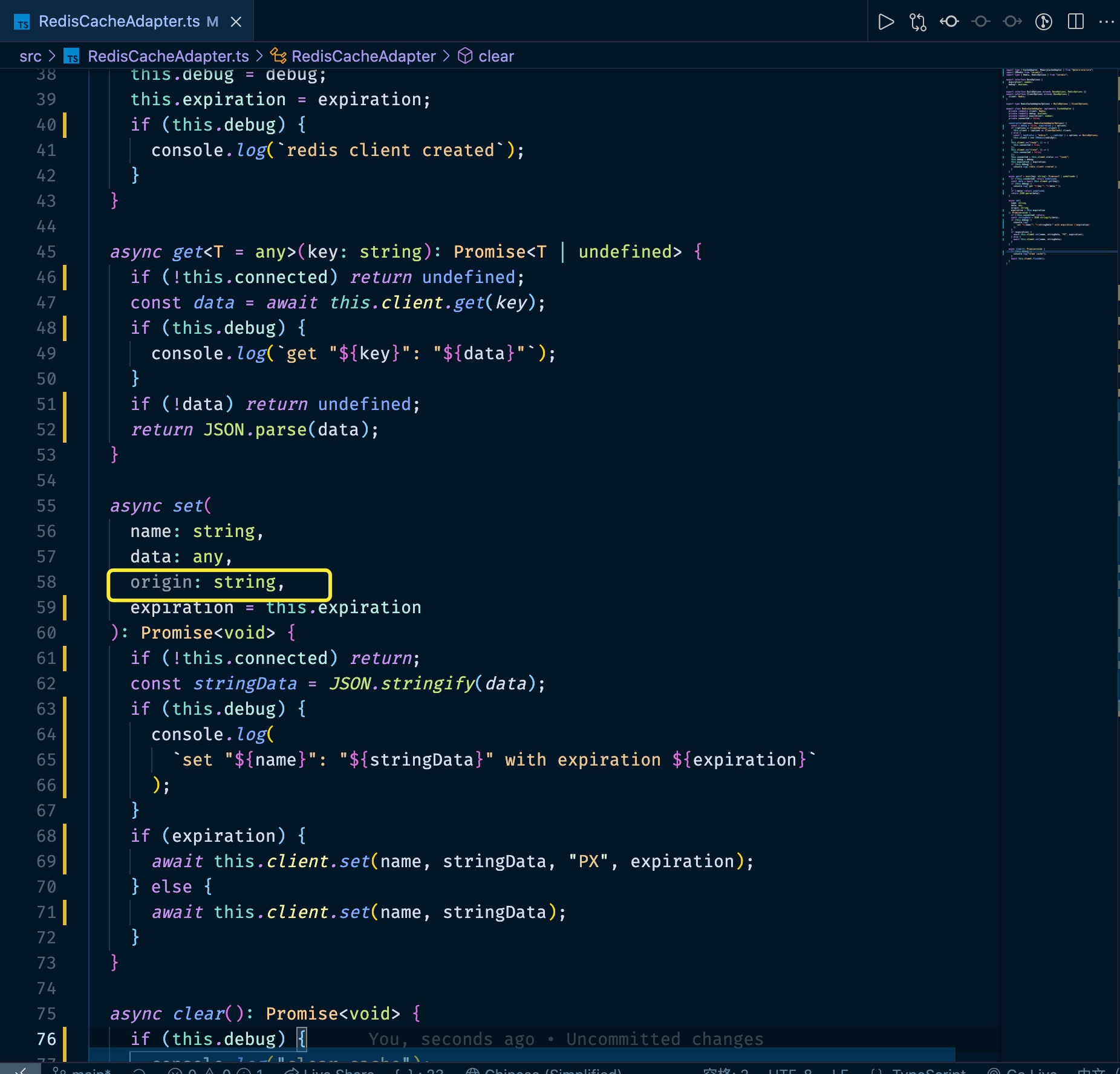1120x1074 pixels.
Task: Open the clear method breadcrumb
Action: click(x=496, y=56)
